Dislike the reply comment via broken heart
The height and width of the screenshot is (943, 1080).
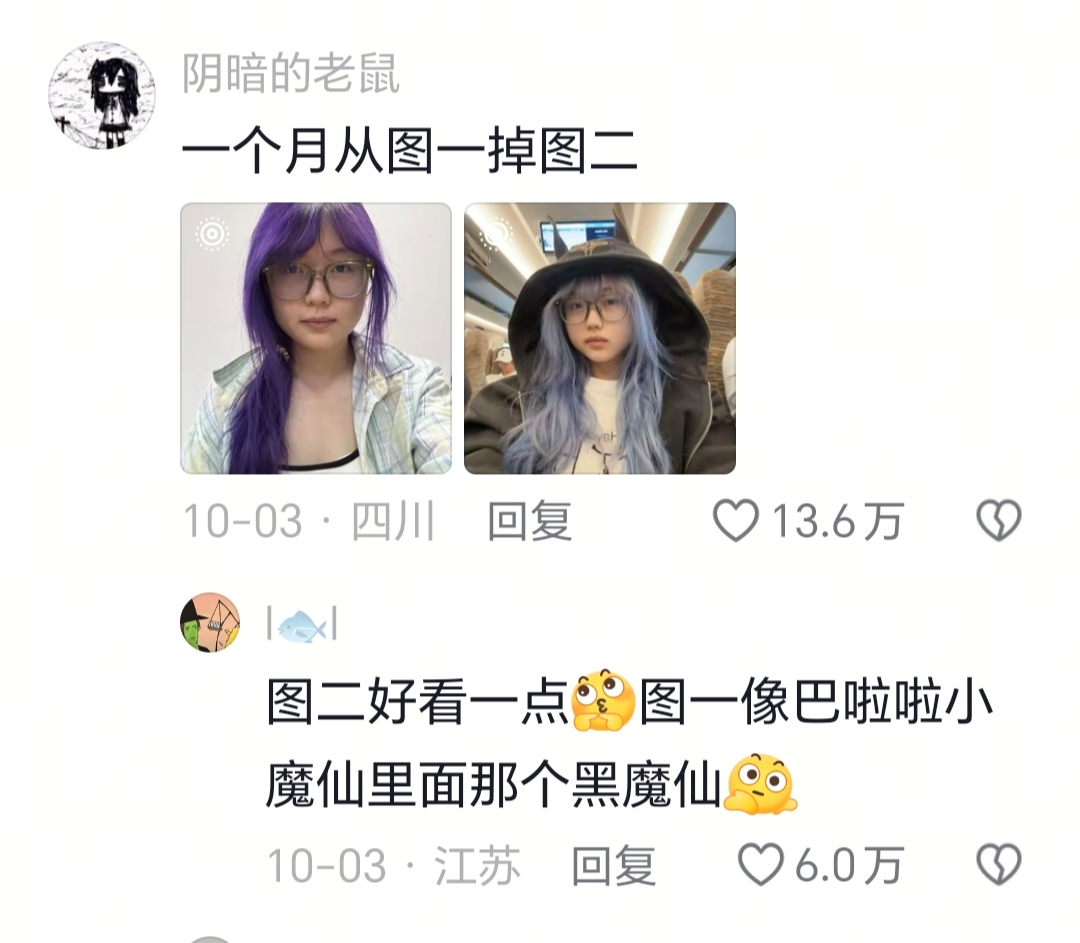tap(999, 865)
